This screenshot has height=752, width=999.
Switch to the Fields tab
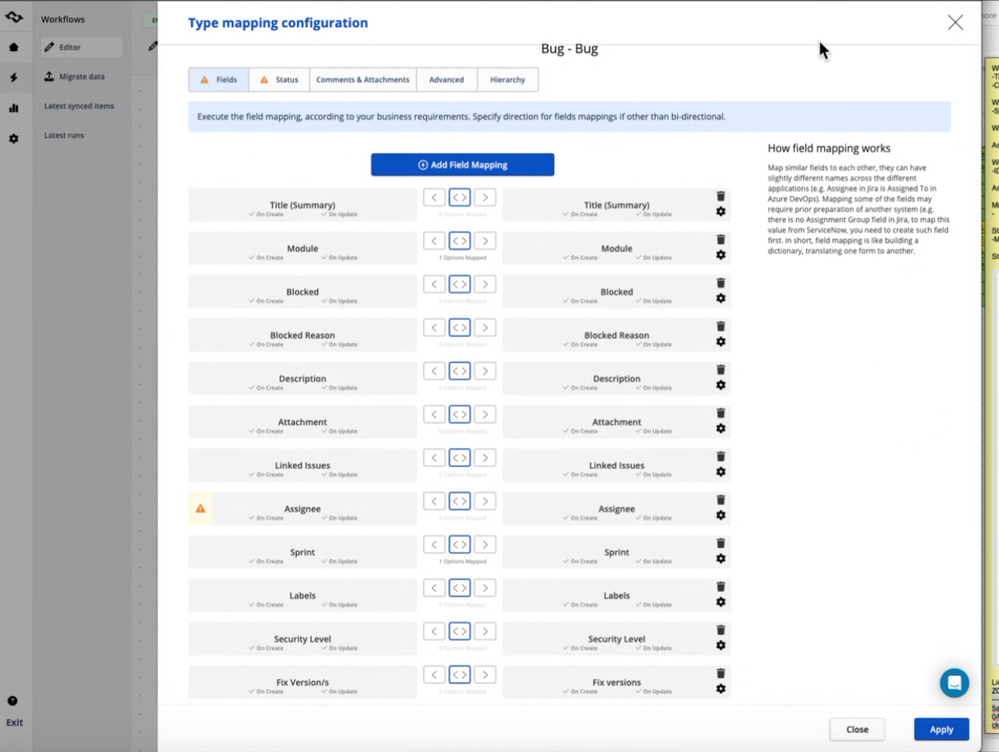pyautogui.click(x=219, y=80)
